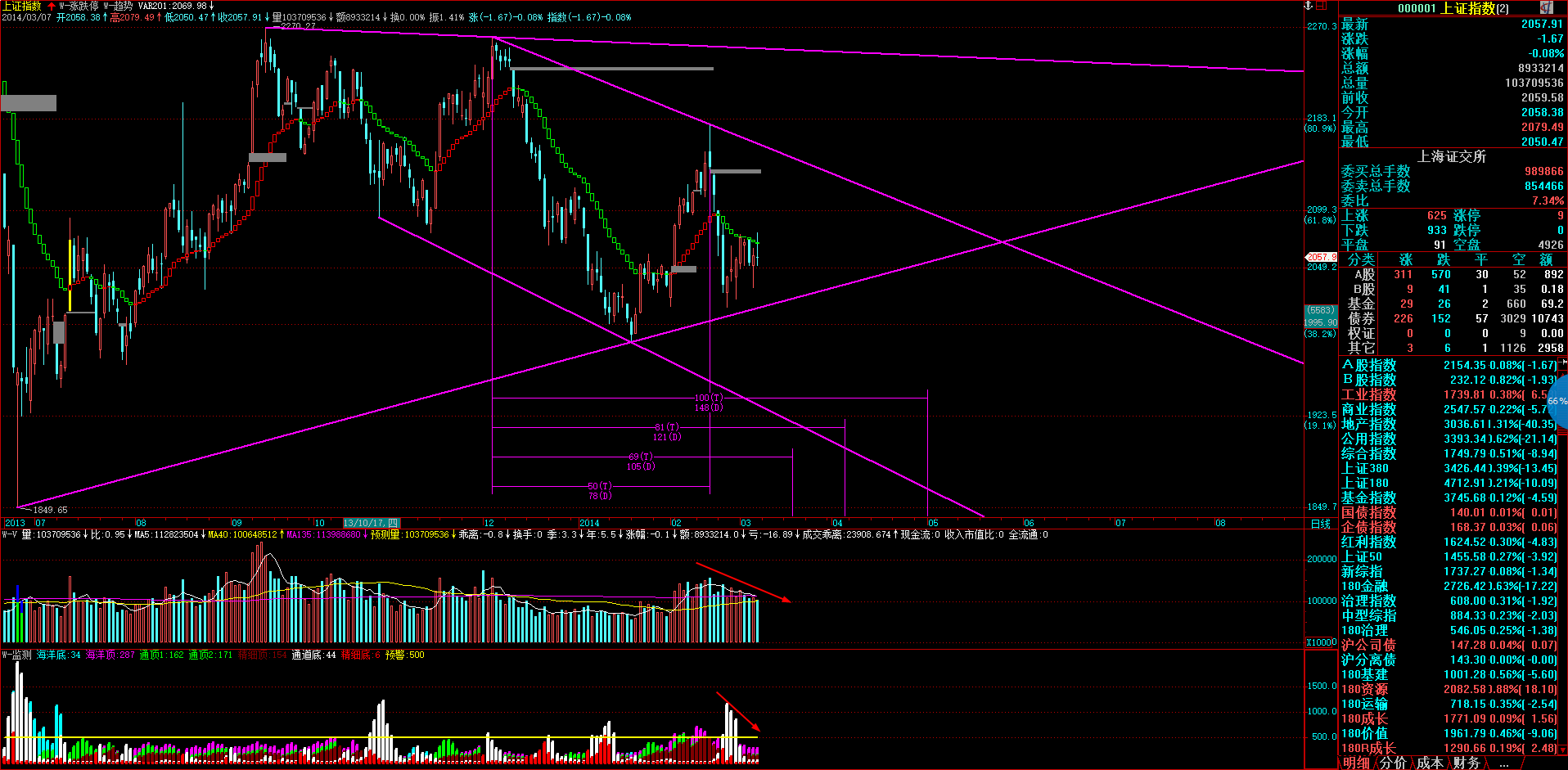Open the 明细 tab

coord(1356,763)
